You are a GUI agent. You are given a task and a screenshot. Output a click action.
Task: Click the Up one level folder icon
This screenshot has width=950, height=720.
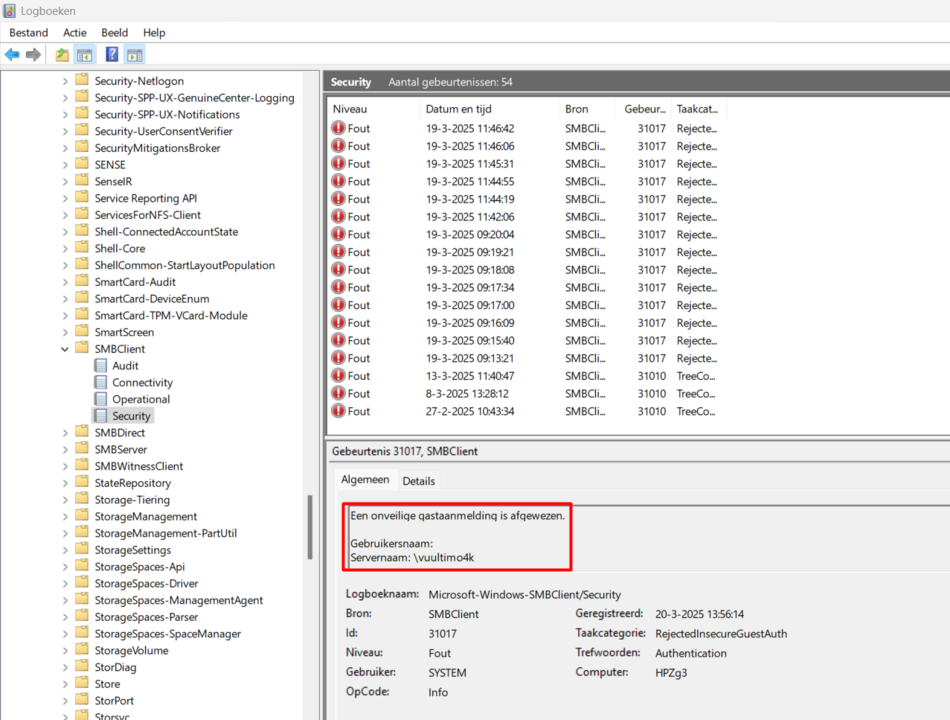coord(62,55)
